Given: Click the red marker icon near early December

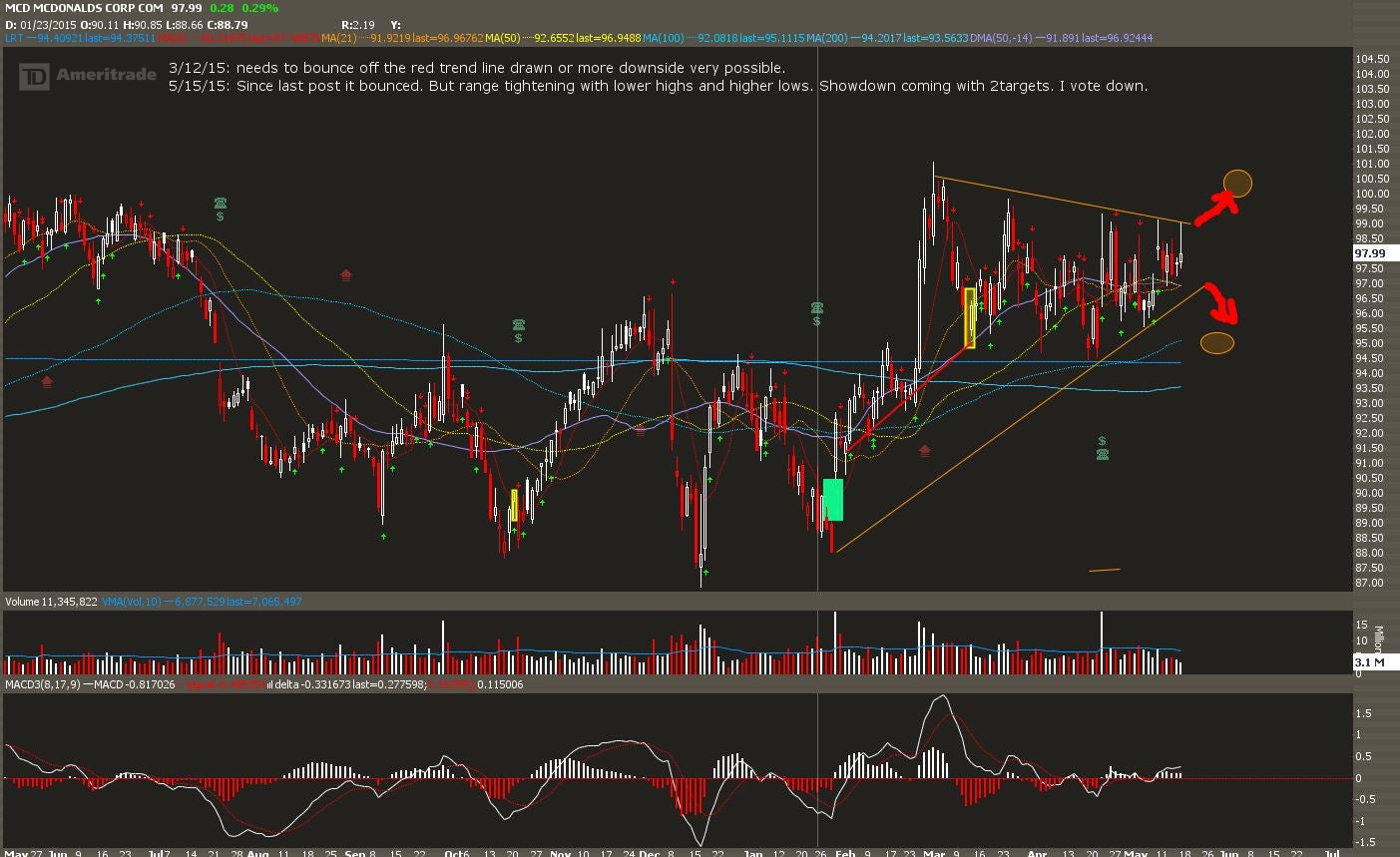Looking at the screenshot, I should pos(640,431).
